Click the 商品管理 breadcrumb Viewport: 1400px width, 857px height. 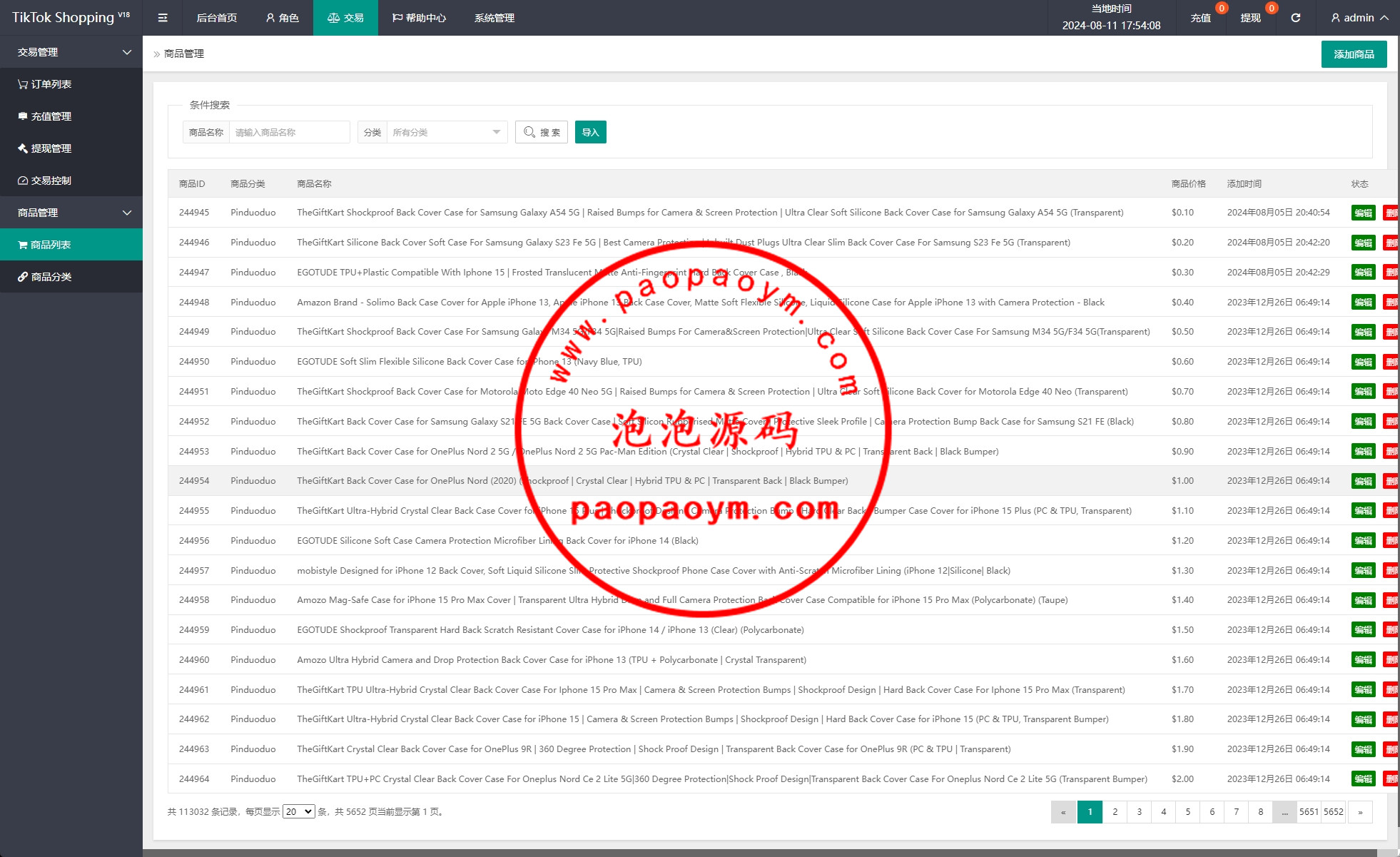(x=184, y=54)
